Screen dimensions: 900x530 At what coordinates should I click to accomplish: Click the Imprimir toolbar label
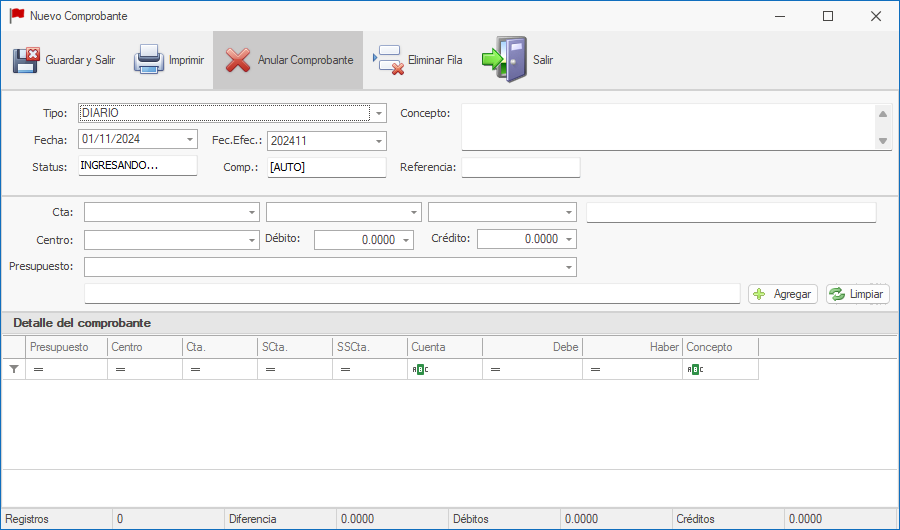coord(187,60)
